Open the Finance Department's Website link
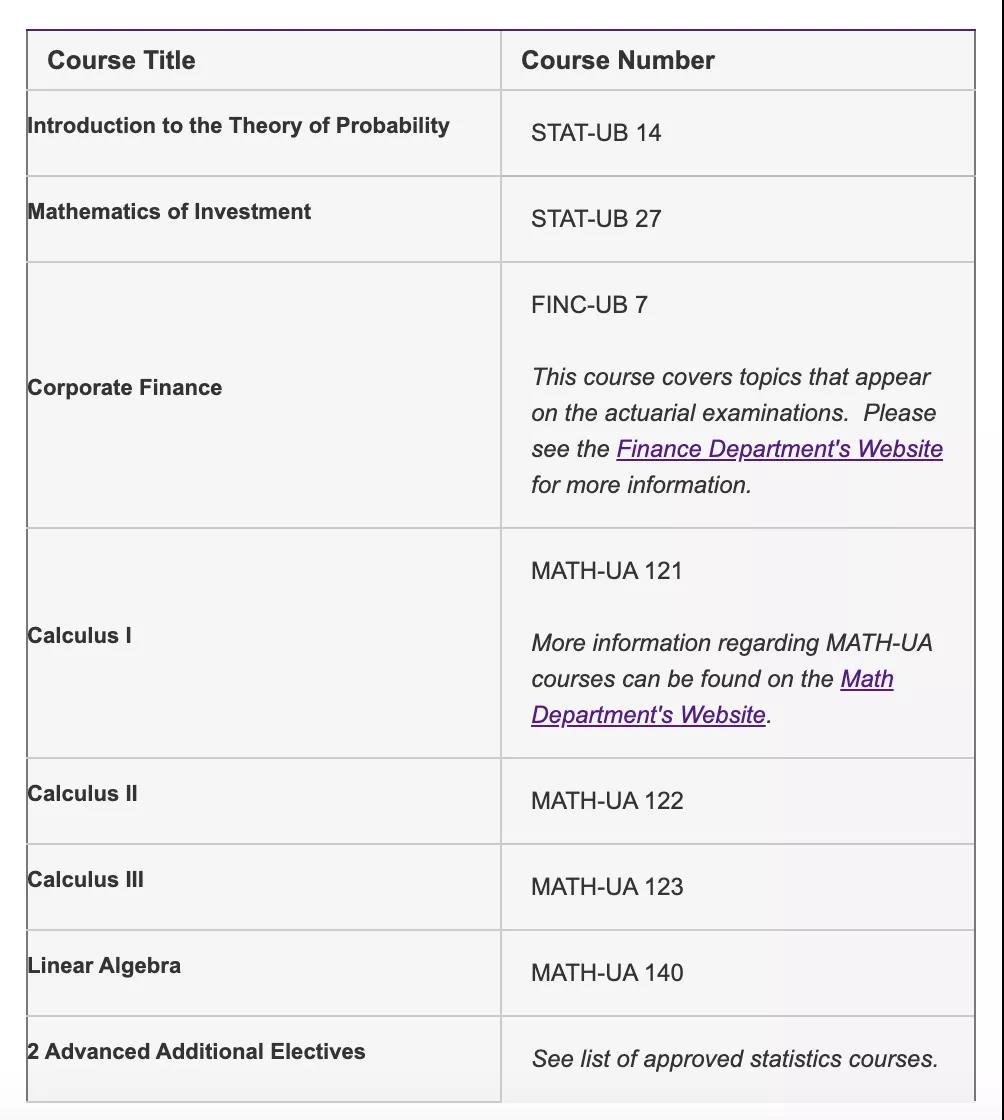This screenshot has width=1004, height=1120. [x=779, y=449]
